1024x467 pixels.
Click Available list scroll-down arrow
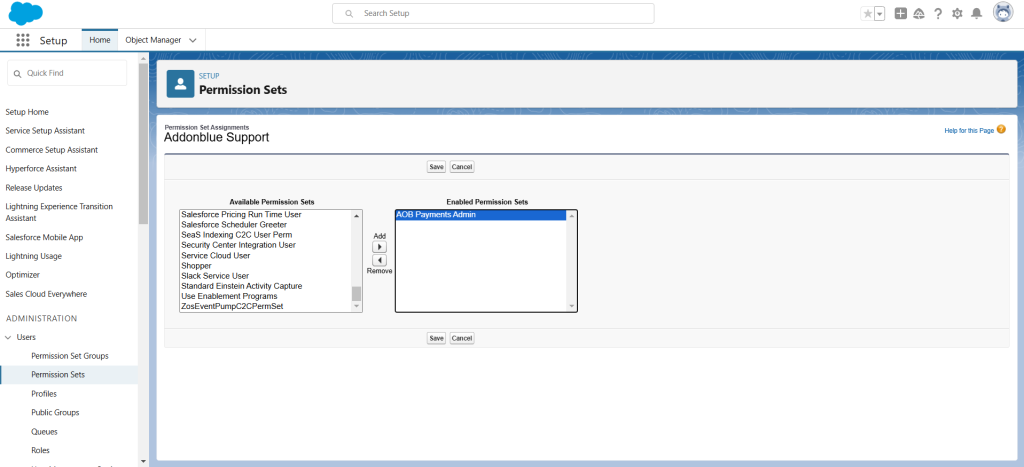point(357,306)
